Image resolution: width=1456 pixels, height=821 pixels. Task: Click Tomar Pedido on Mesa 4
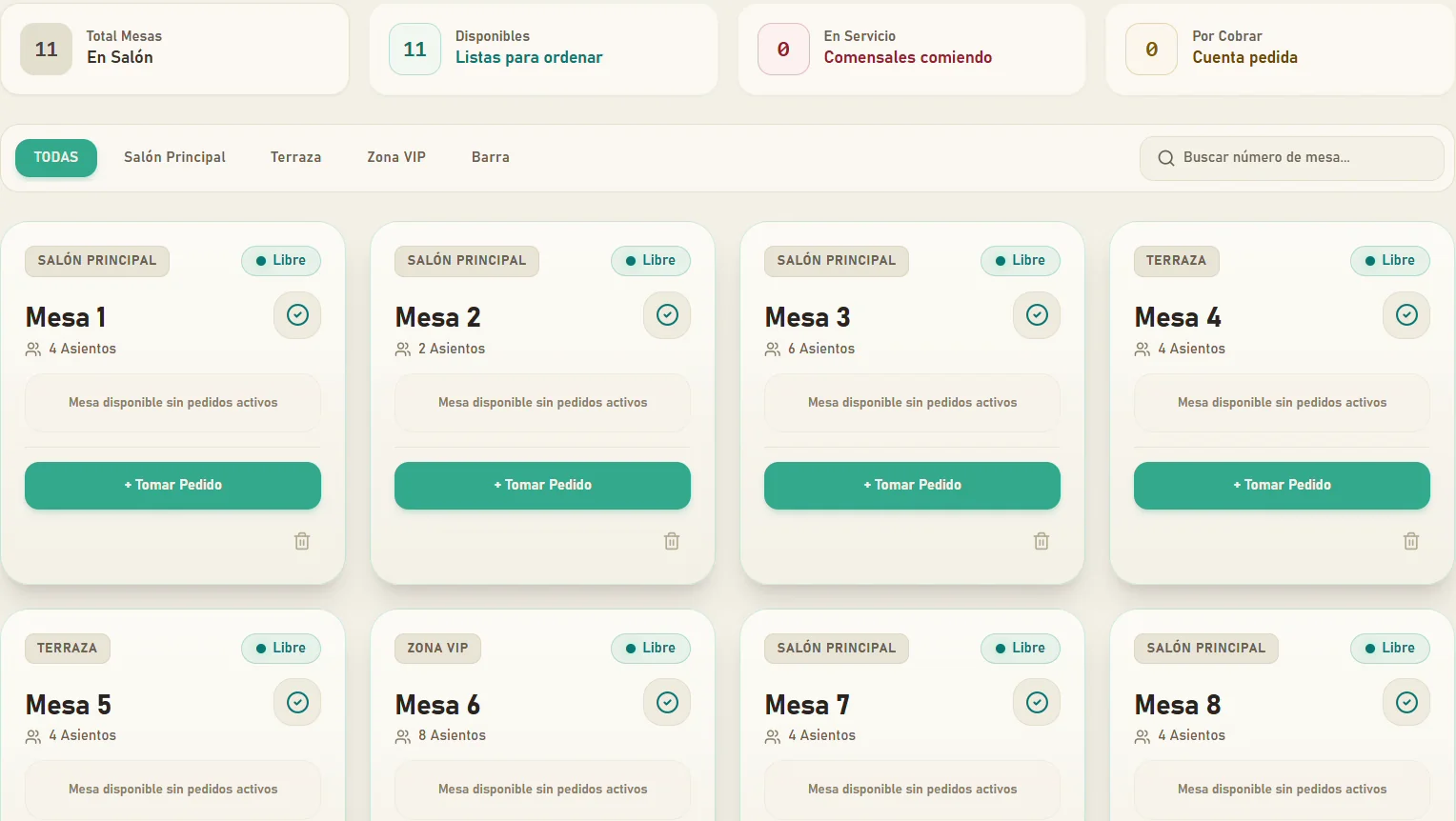(x=1282, y=486)
